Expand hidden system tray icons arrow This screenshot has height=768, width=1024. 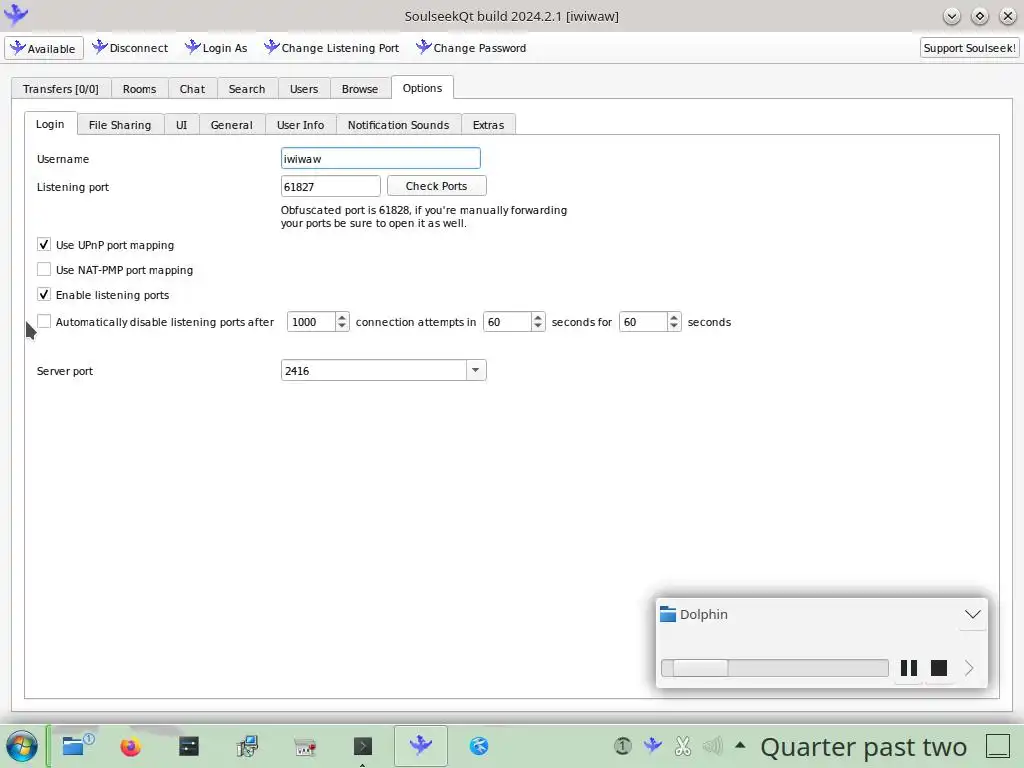click(x=740, y=744)
